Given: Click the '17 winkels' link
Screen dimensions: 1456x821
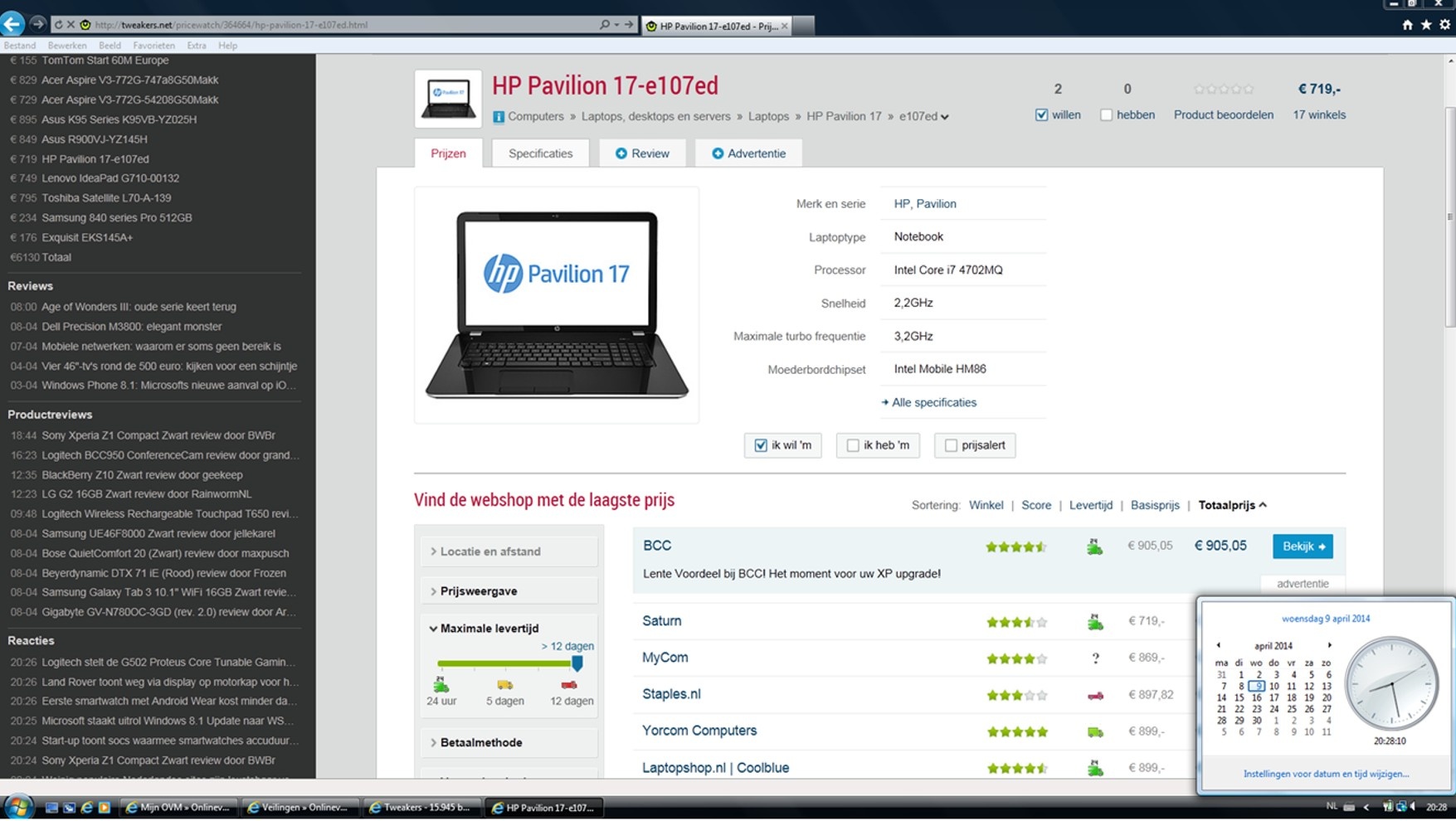Looking at the screenshot, I should (1319, 115).
